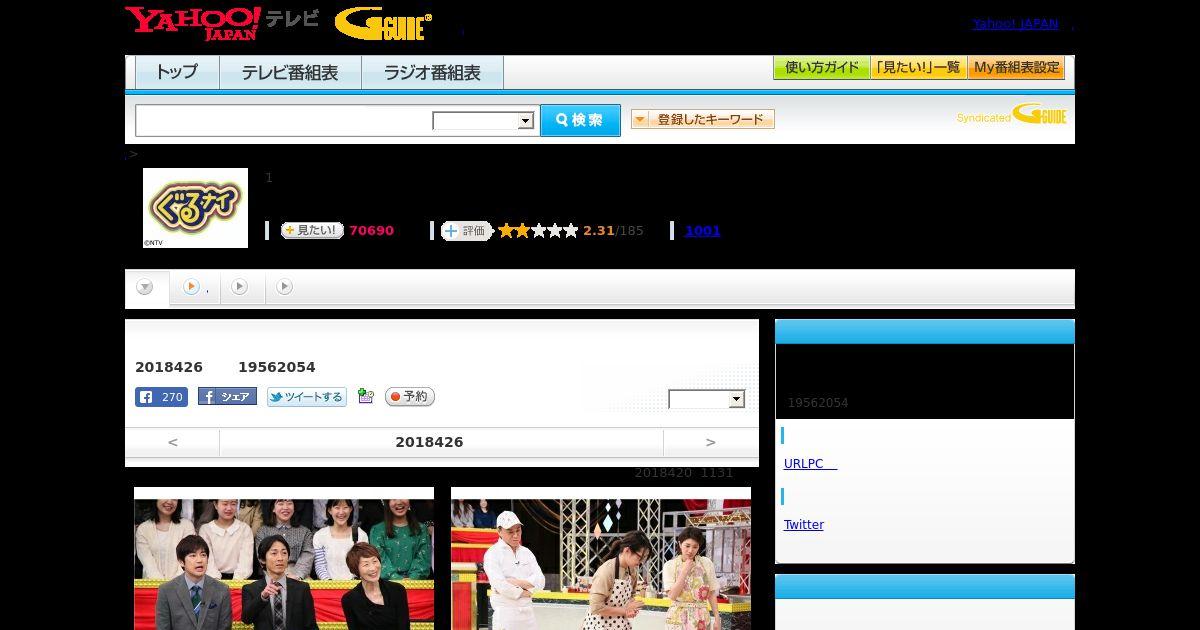1200x630 pixels.
Task: Click the 19562054 text in sidebar
Action: click(x=818, y=403)
